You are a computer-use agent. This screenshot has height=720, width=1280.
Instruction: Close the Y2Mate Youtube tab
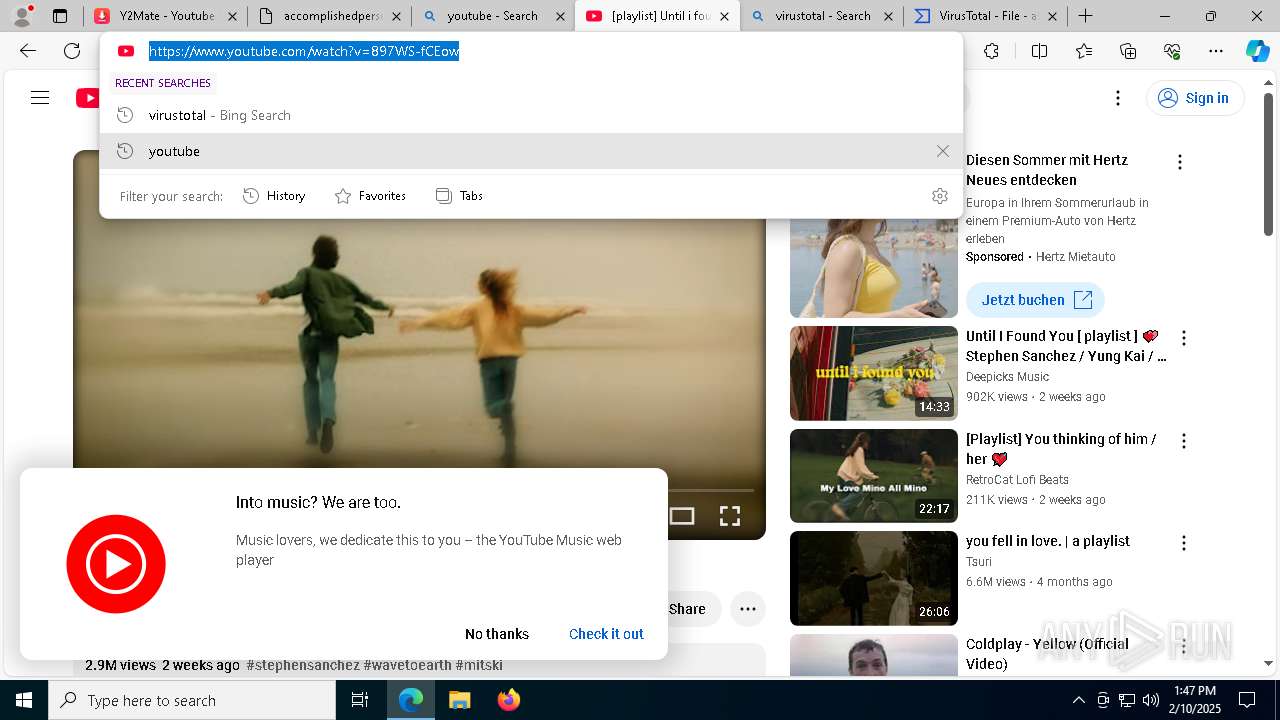[232, 16]
